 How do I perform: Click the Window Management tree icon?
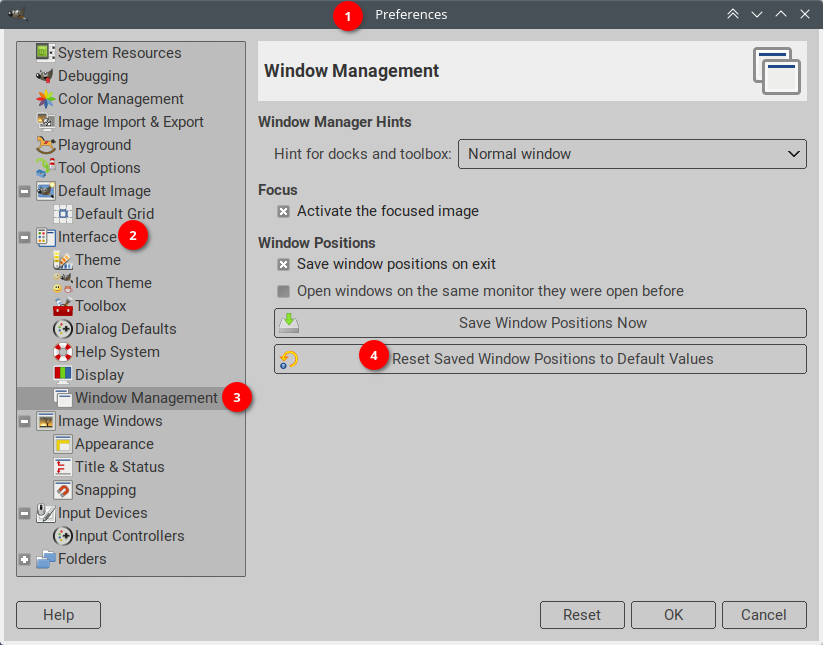pos(62,398)
